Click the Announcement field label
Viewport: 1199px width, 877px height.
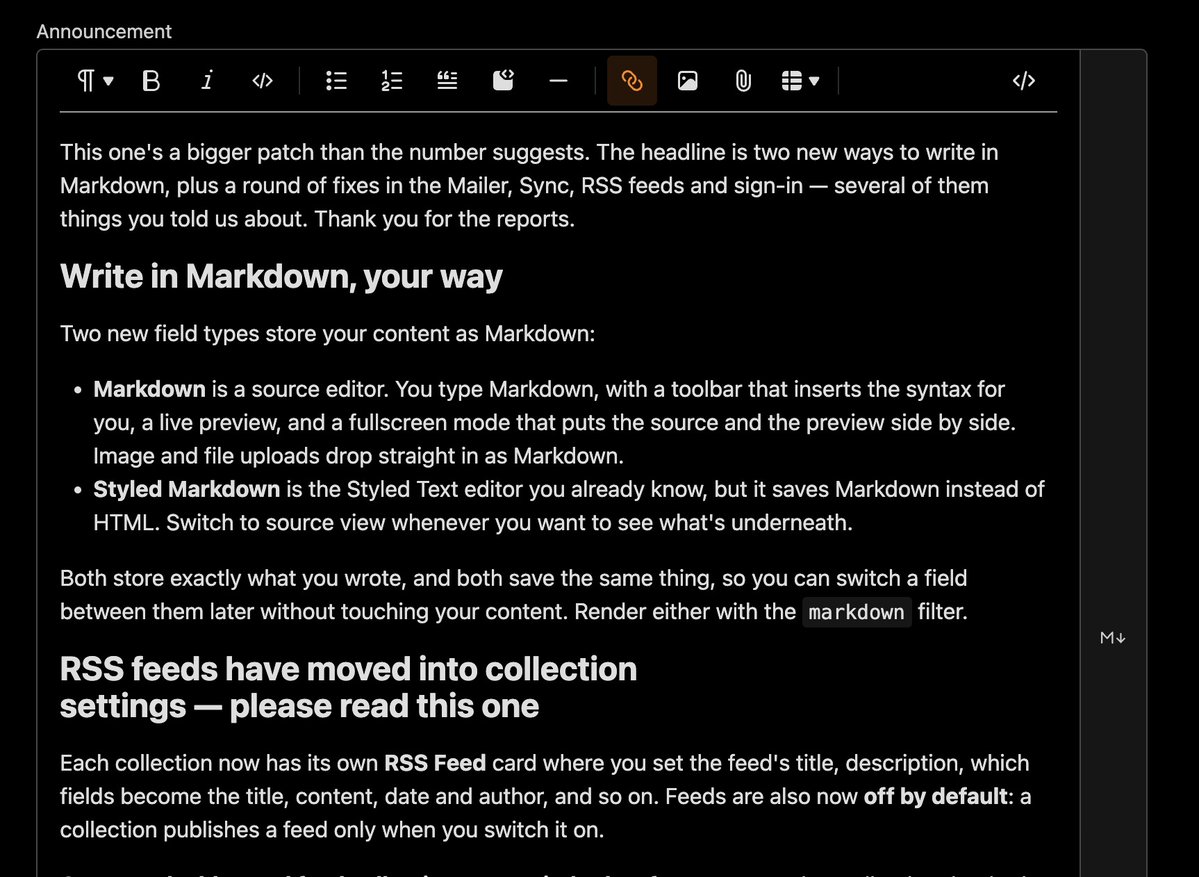104,31
